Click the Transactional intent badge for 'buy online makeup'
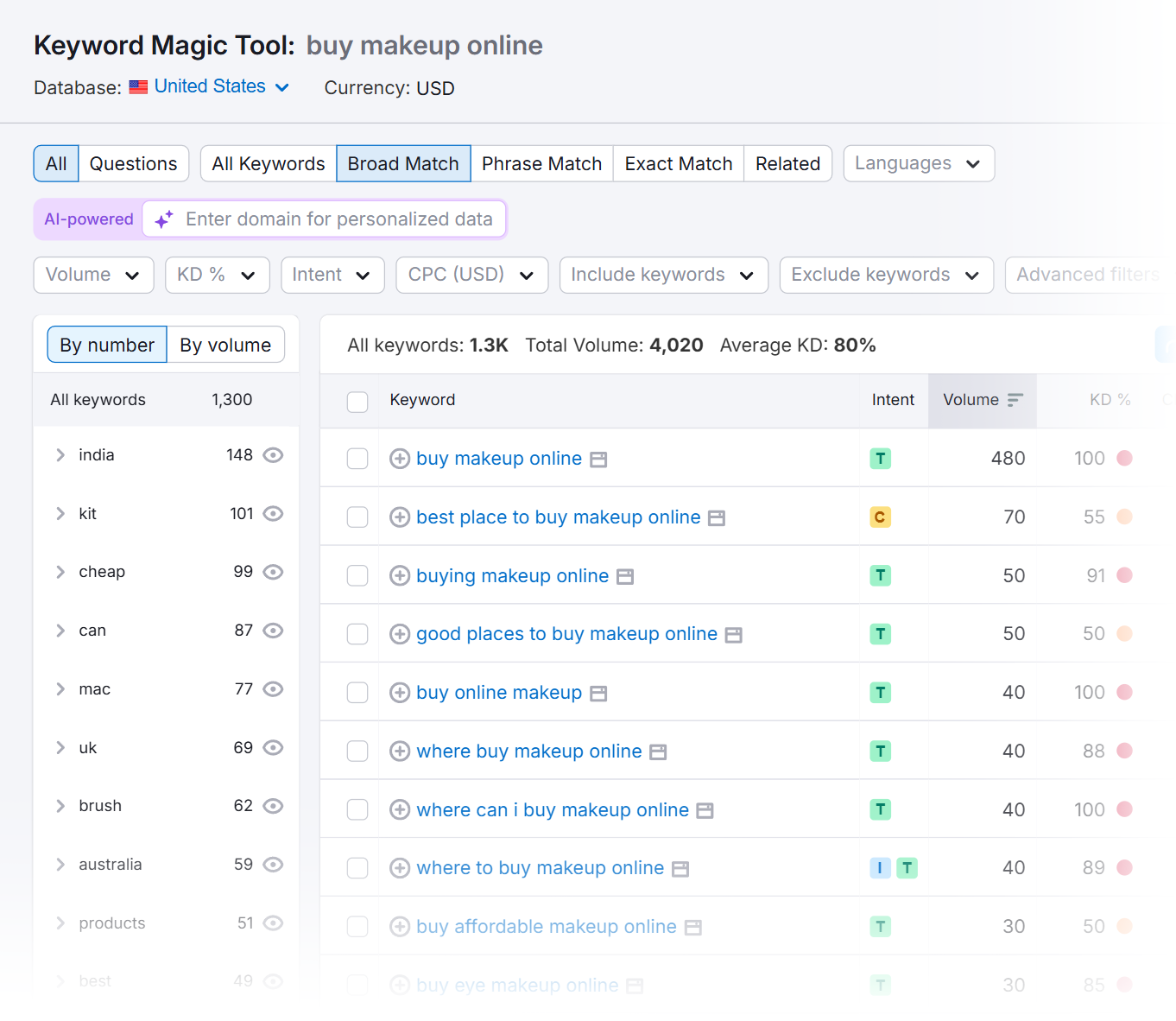The height and width of the screenshot is (1021, 1176). [x=880, y=693]
